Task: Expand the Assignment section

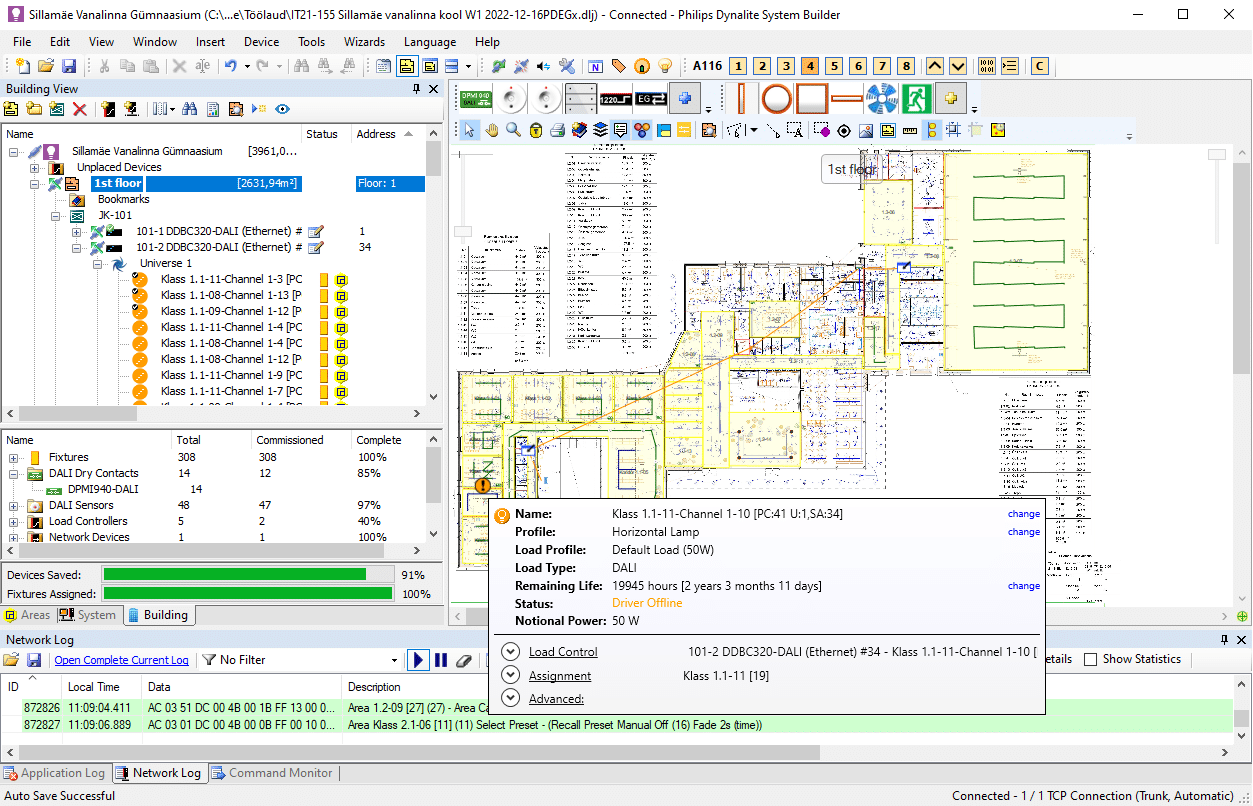Action: tap(510, 675)
